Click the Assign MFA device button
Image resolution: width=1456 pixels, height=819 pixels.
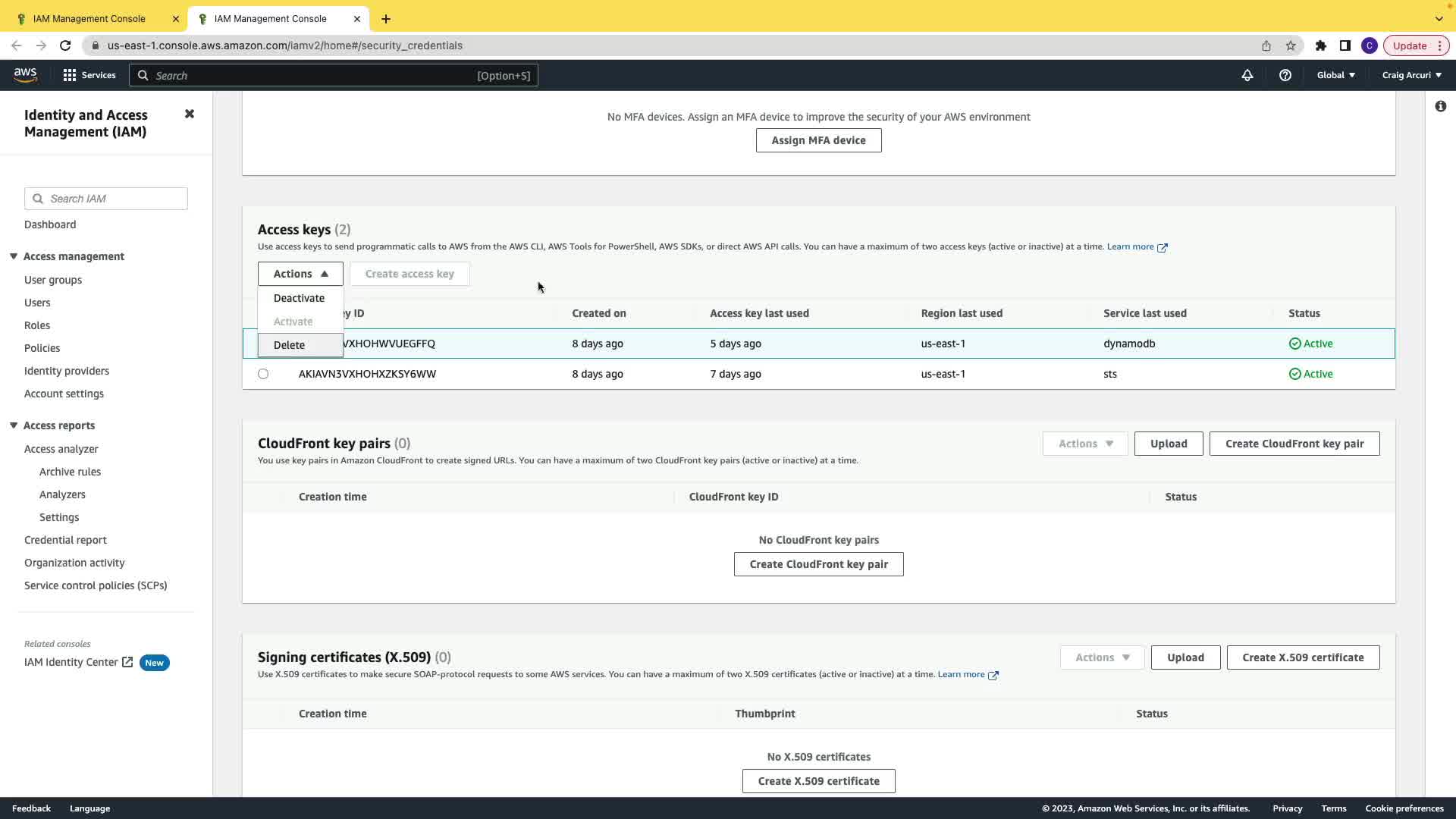click(x=818, y=140)
